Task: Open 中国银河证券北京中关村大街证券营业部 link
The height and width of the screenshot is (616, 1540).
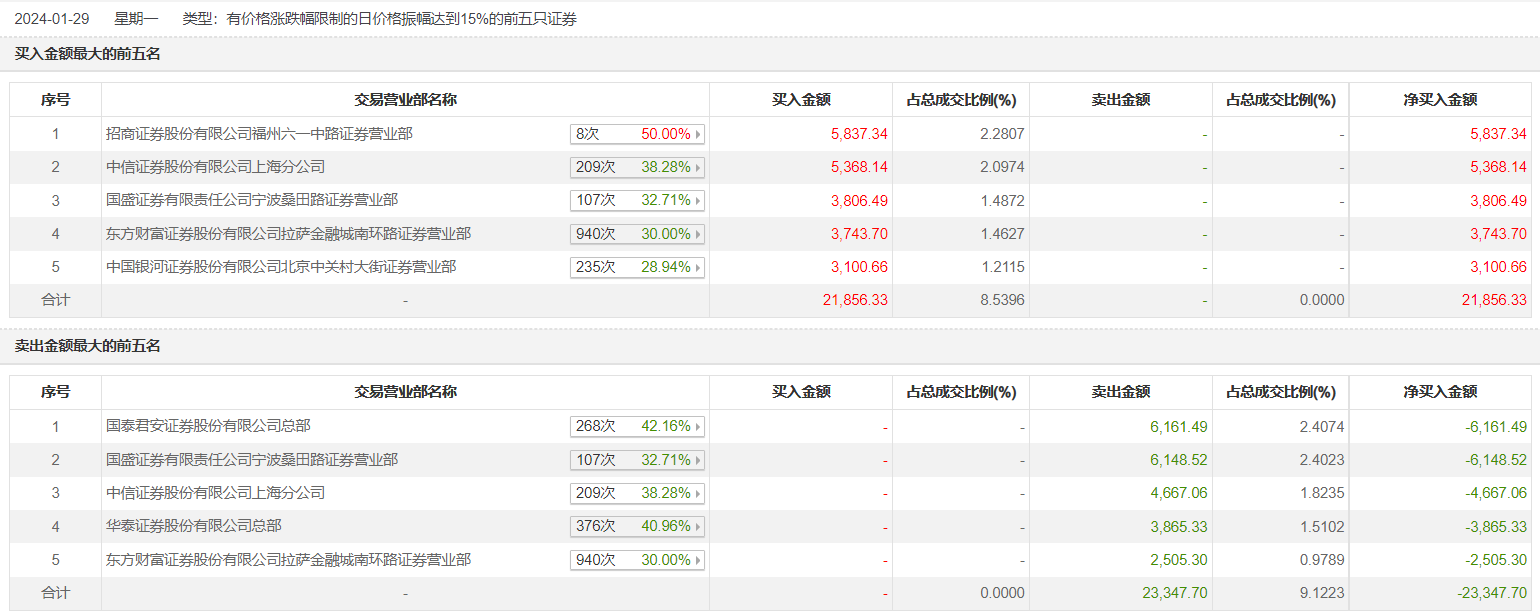Action: [x=281, y=267]
